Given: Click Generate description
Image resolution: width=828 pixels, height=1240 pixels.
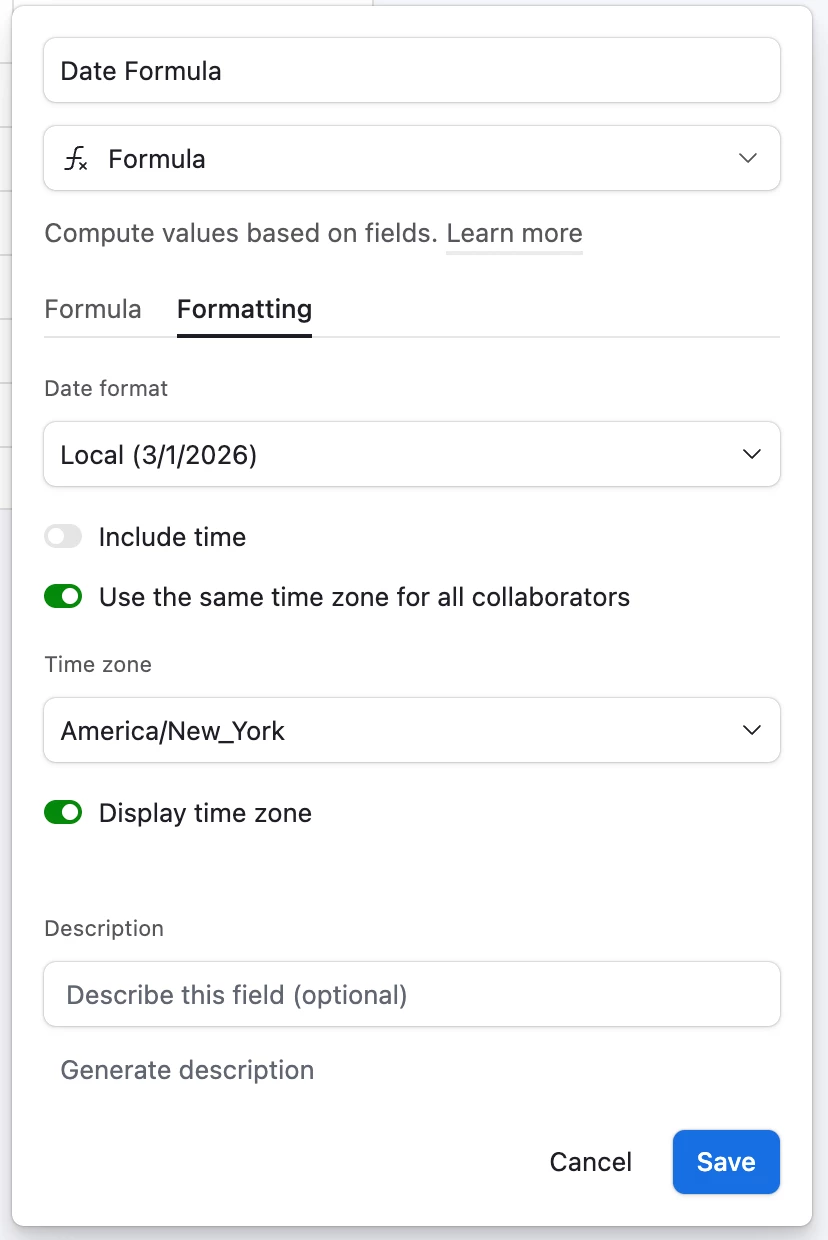Looking at the screenshot, I should click(x=187, y=1070).
